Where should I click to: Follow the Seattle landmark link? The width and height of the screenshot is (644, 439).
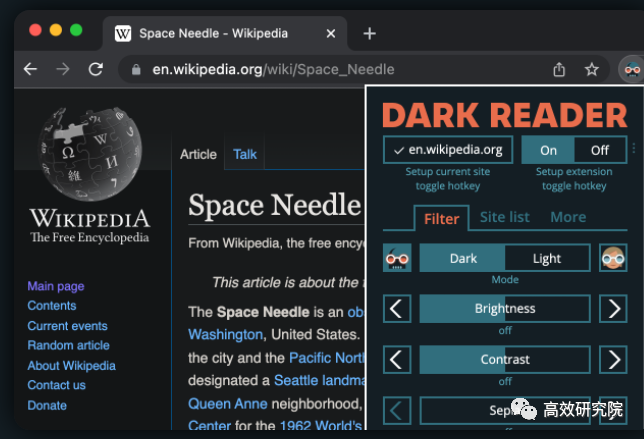click(x=319, y=381)
